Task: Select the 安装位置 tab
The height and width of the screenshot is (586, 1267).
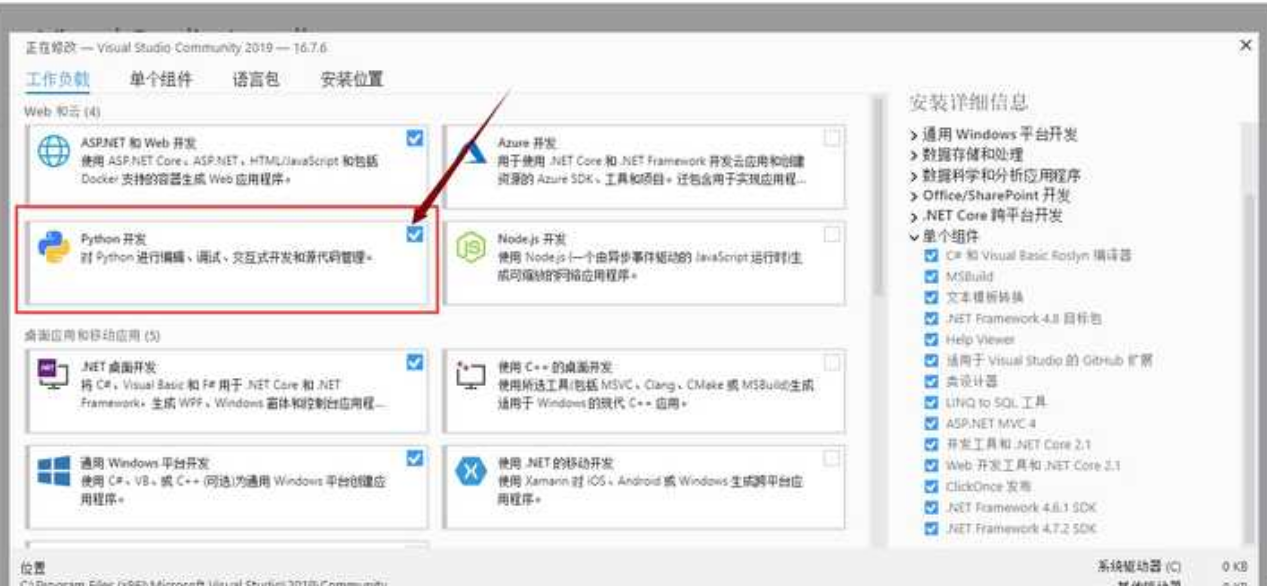Action: coord(351,80)
